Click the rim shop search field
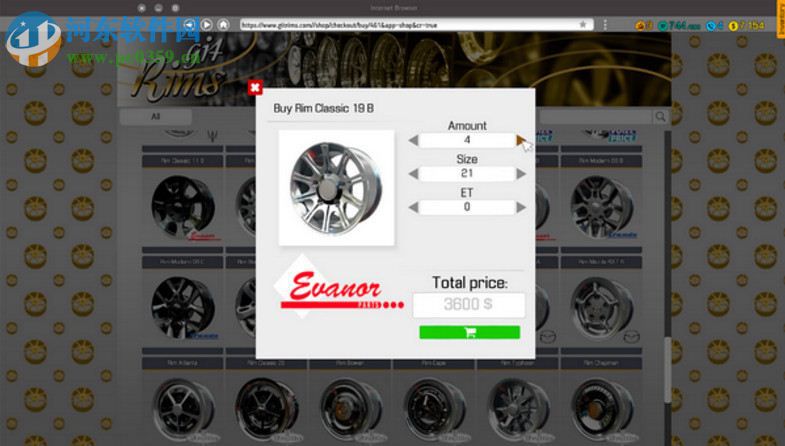 pyautogui.click(x=596, y=117)
